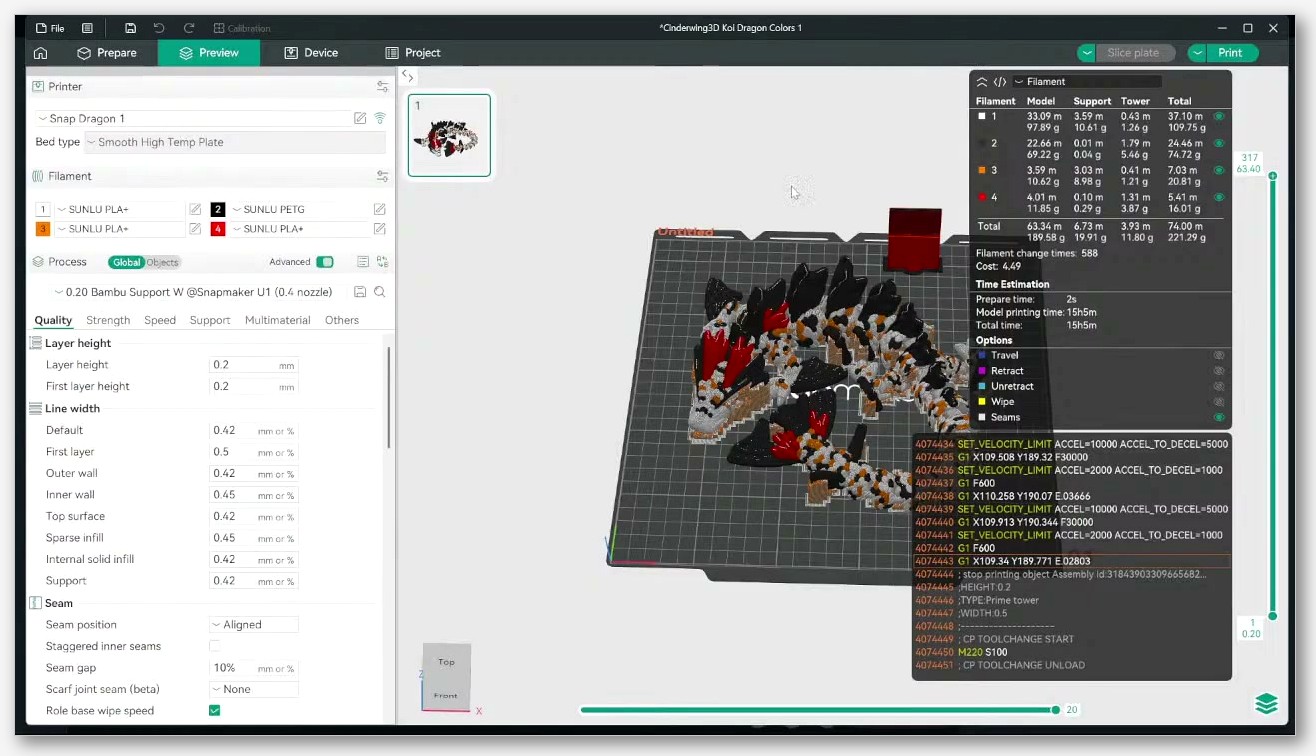The height and width of the screenshot is (756, 1316).
Task: Click the Undo arrow icon
Action: 159,28
